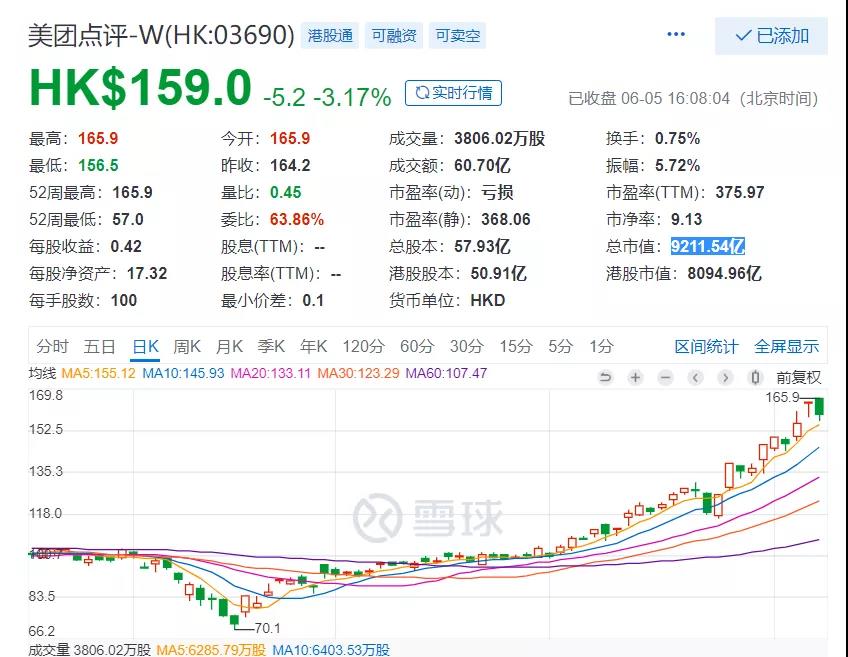Click the highlighted 总市值 value 9211.54亿

tap(708, 247)
